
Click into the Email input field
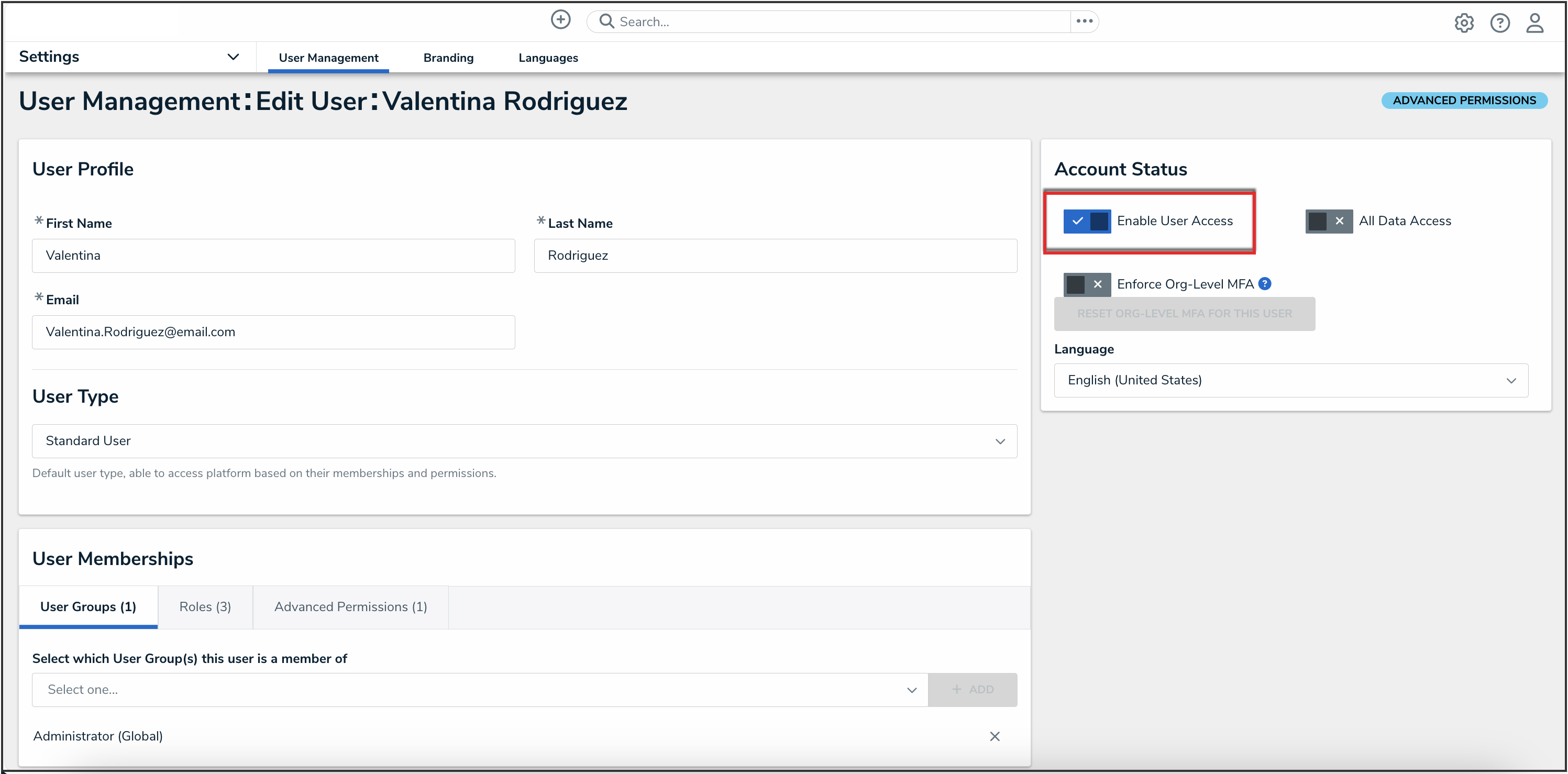click(273, 331)
